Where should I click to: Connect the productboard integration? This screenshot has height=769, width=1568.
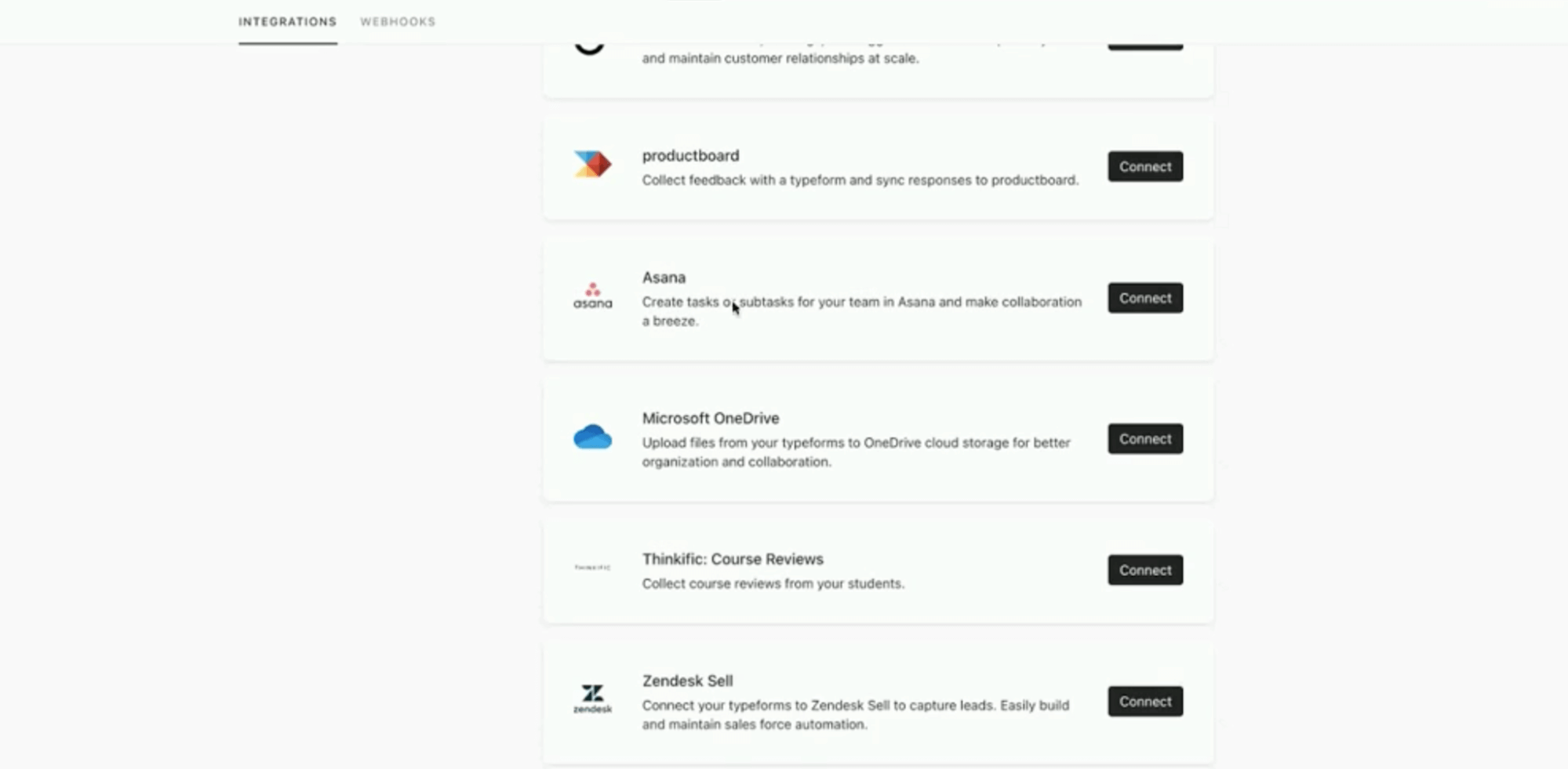tap(1145, 166)
